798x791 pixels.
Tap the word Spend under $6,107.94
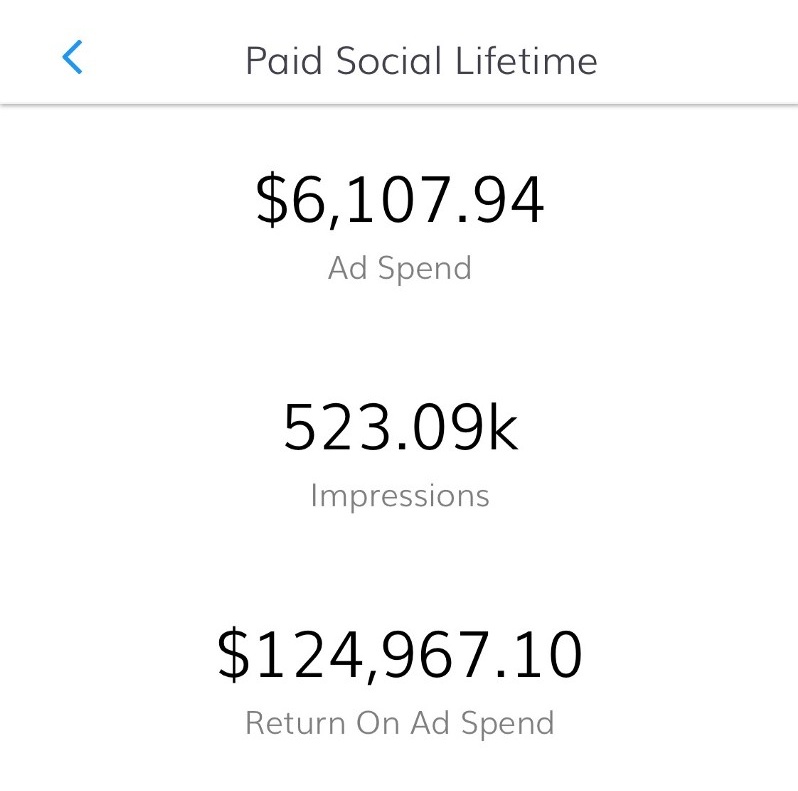point(425,268)
